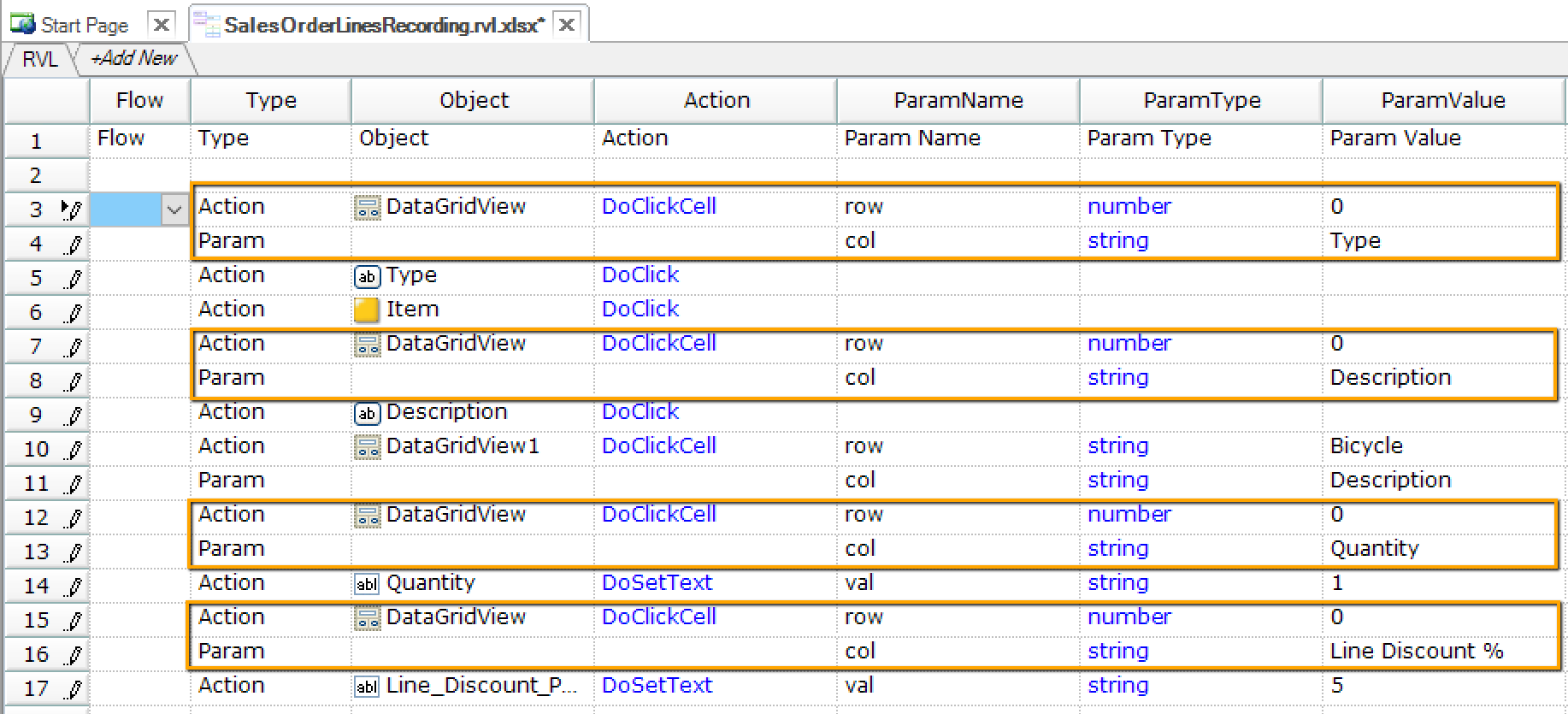Close the SalesOrderLinesRecording.rvl.xlsx tab
The width and height of the screenshot is (1568, 714).
point(566,25)
